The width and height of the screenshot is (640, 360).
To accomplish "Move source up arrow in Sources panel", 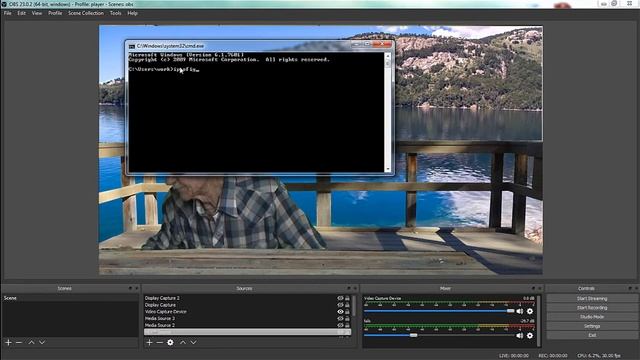I will click(183, 342).
